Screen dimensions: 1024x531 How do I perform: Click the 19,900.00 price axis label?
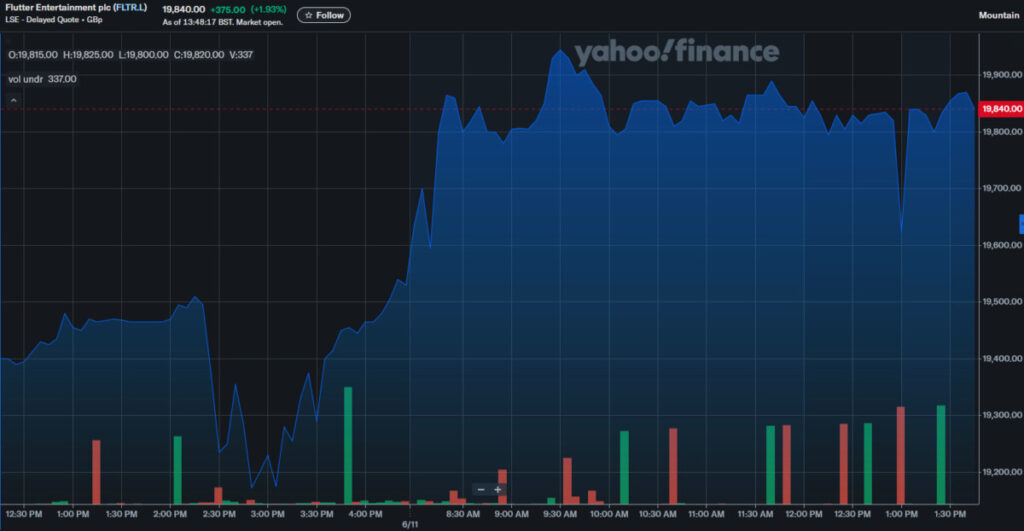pyautogui.click(x=1002, y=75)
